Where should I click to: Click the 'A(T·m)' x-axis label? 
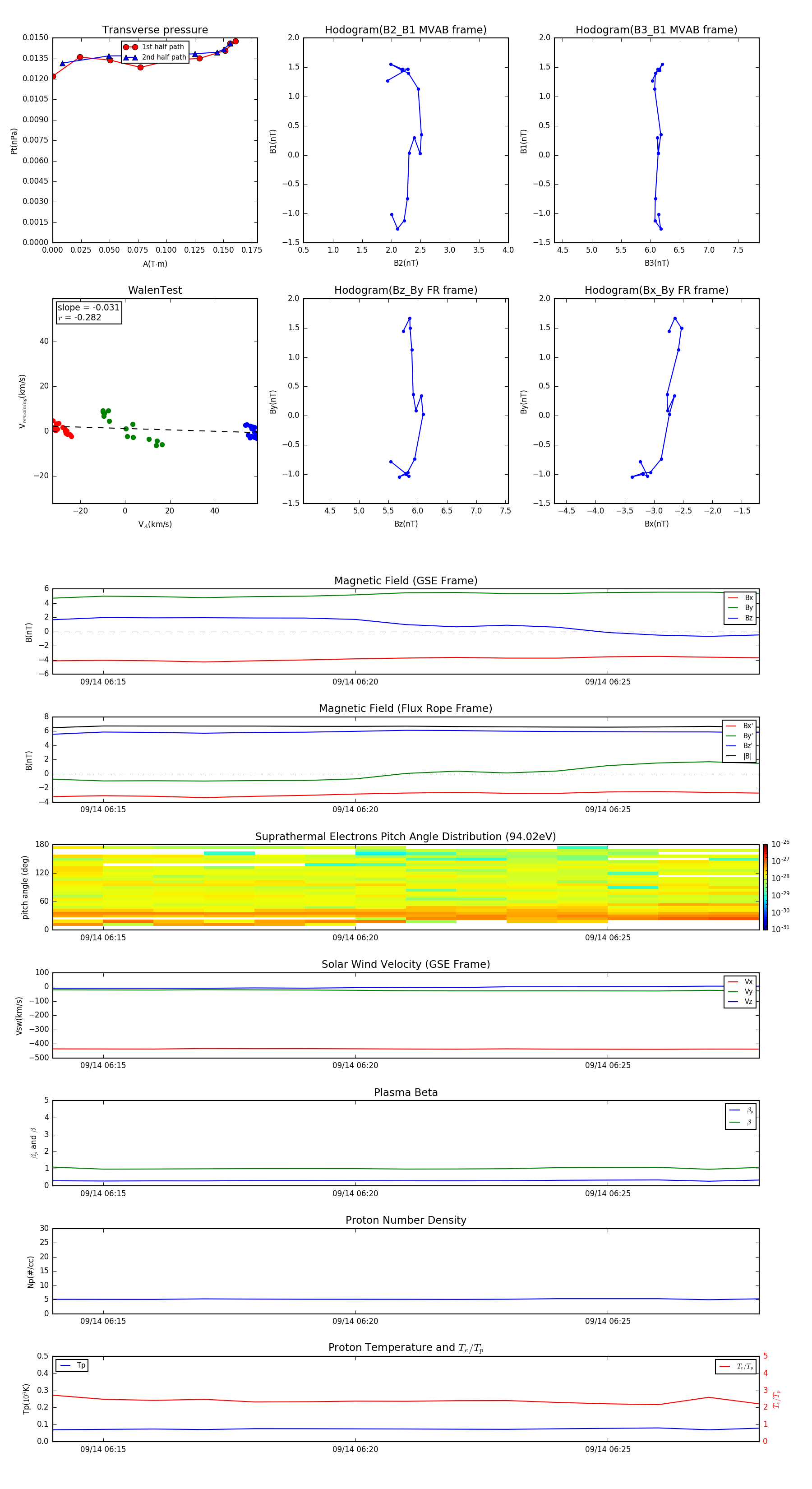(155, 264)
